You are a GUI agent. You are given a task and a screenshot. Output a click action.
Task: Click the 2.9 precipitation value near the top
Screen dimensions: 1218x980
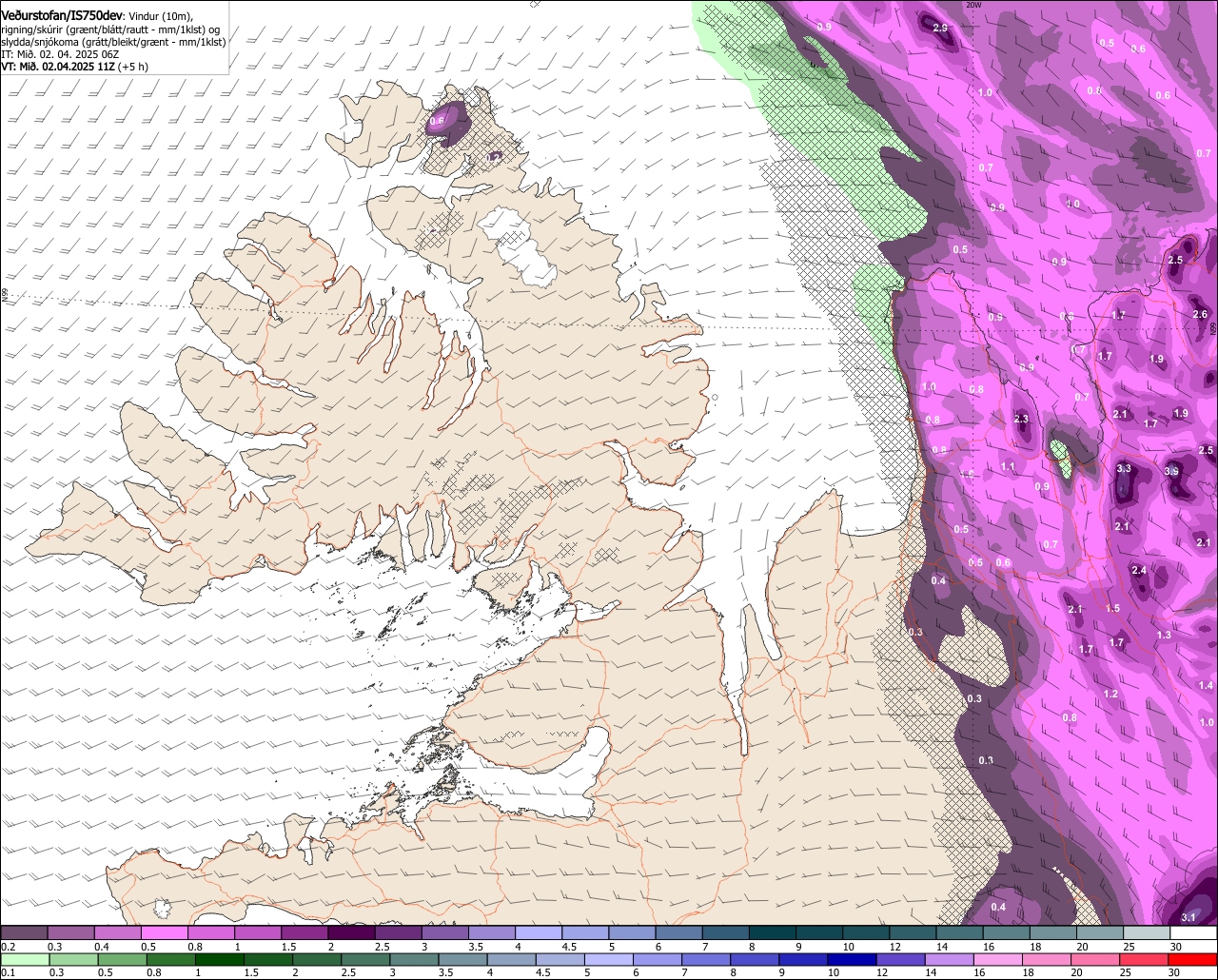pyautogui.click(x=940, y=28)
